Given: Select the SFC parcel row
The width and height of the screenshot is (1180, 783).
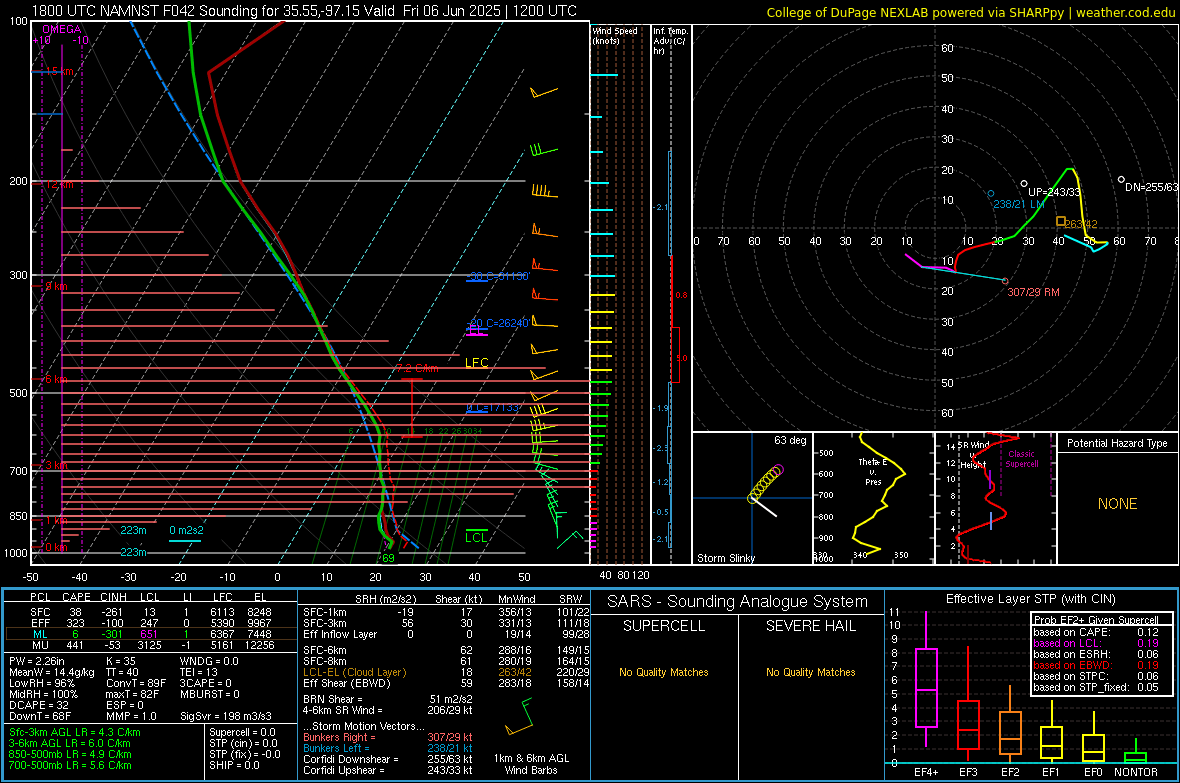Looking at the screenshot, I should coord(151,612).
